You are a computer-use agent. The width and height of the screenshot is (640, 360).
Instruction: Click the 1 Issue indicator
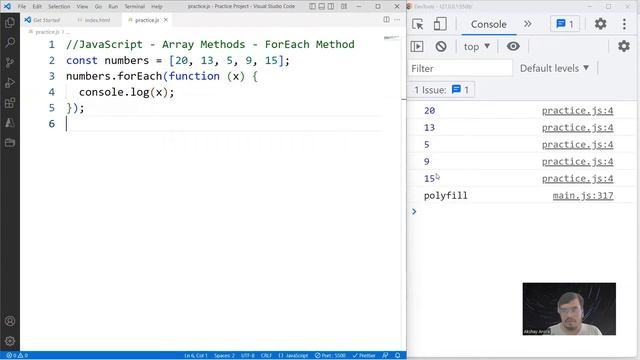click(x=441, y=90)
